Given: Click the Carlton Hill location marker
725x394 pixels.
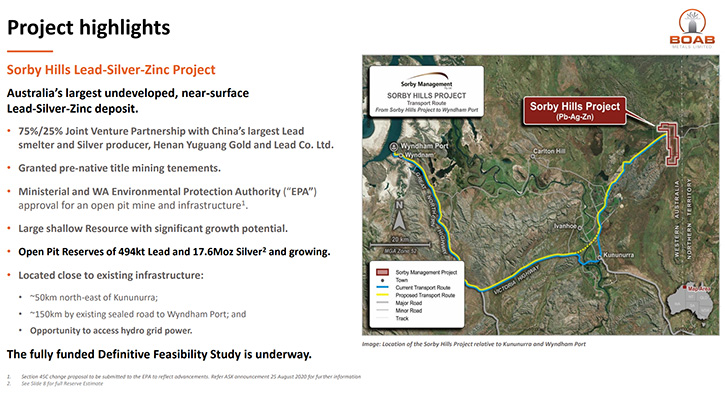Looking at the screenshot, I should pos(533,156).
